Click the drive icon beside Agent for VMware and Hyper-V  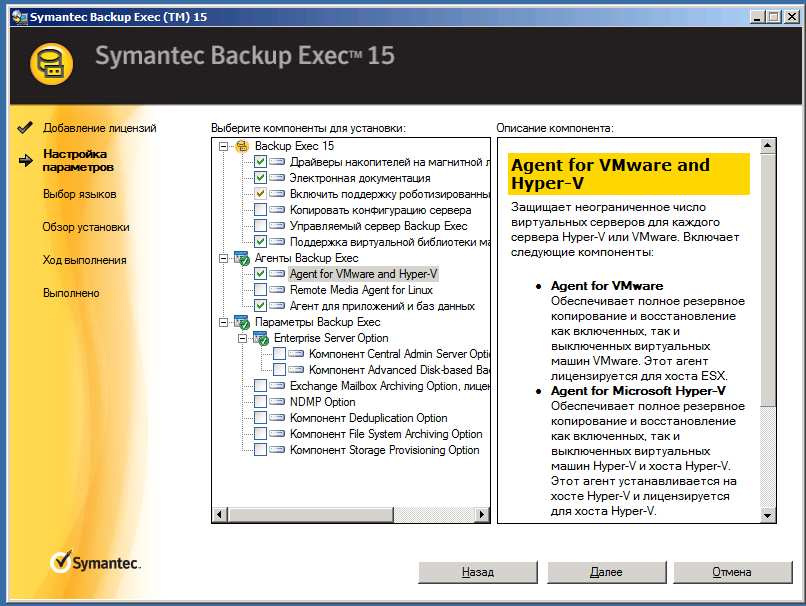click(277, 274)
